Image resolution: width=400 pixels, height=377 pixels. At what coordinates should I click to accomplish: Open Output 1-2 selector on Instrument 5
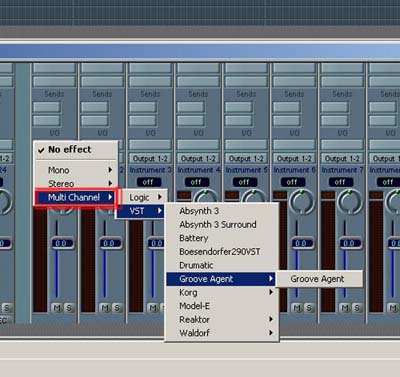pyautogui.click(x=246, y=159)
